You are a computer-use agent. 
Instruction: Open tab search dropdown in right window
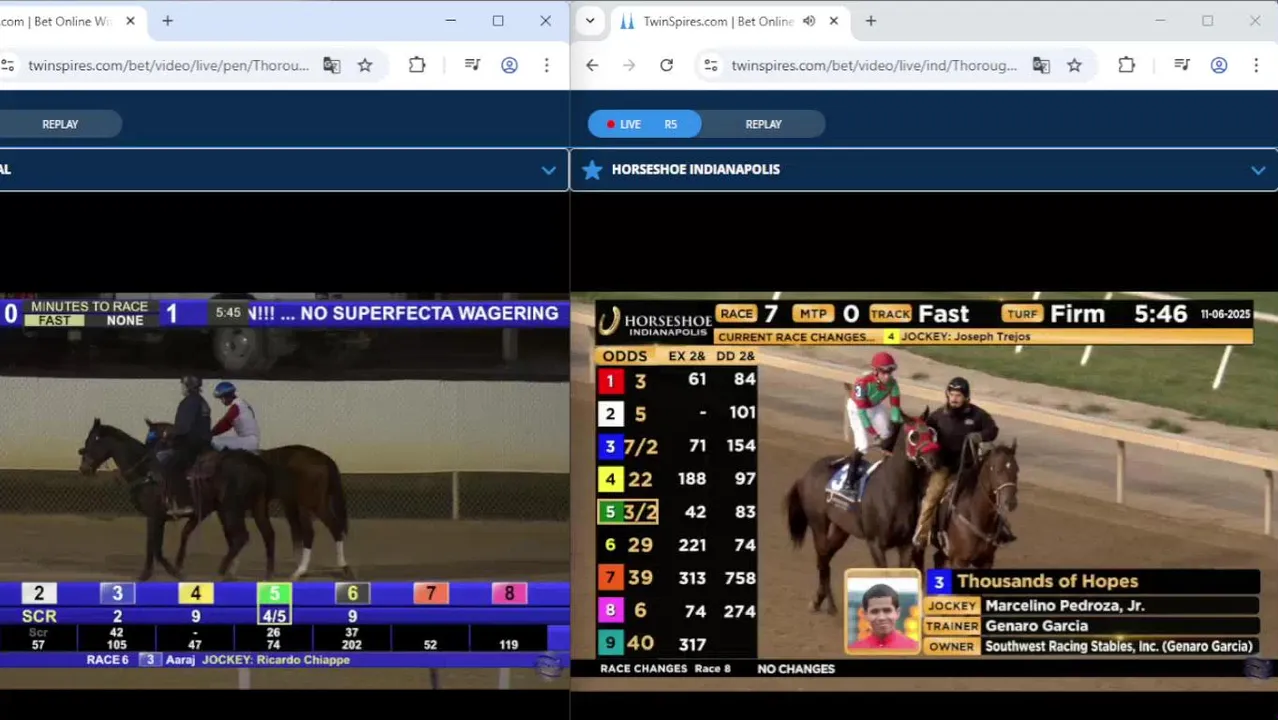pos(590,21)
